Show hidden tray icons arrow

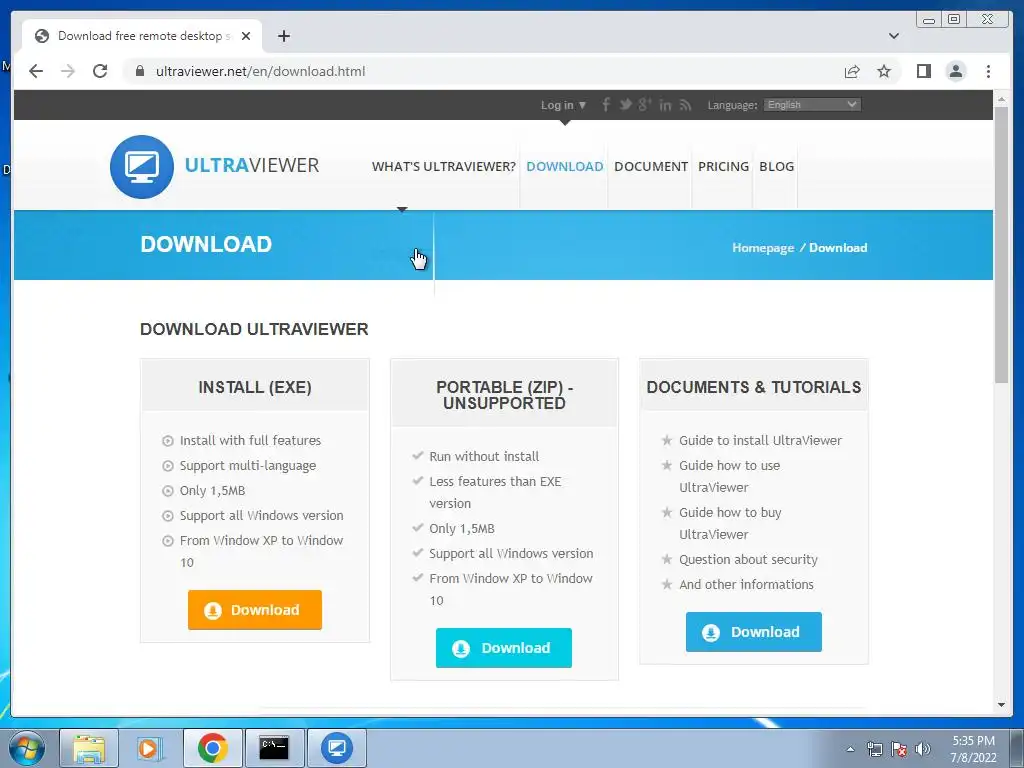tap(850, 749)
